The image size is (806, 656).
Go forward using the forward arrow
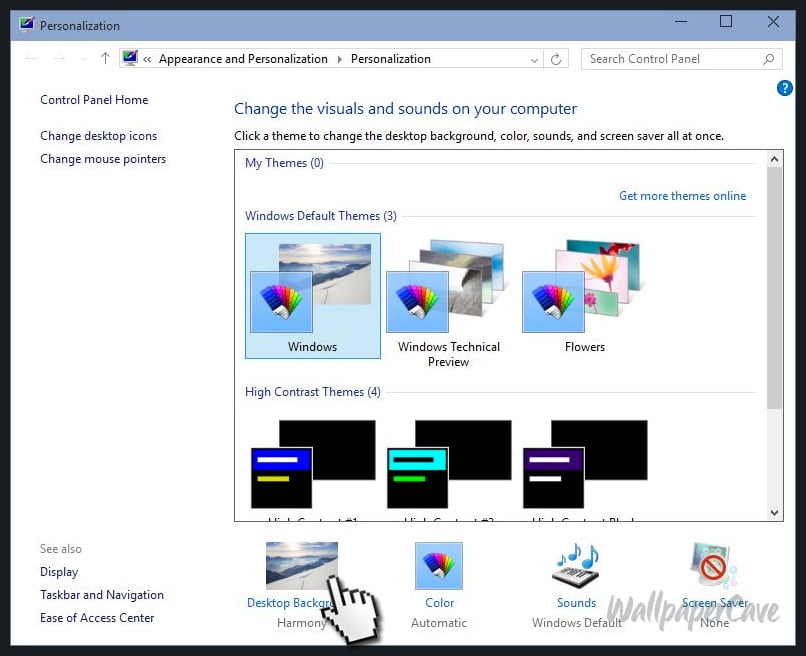pyautogui.click(x=59, y=59)
